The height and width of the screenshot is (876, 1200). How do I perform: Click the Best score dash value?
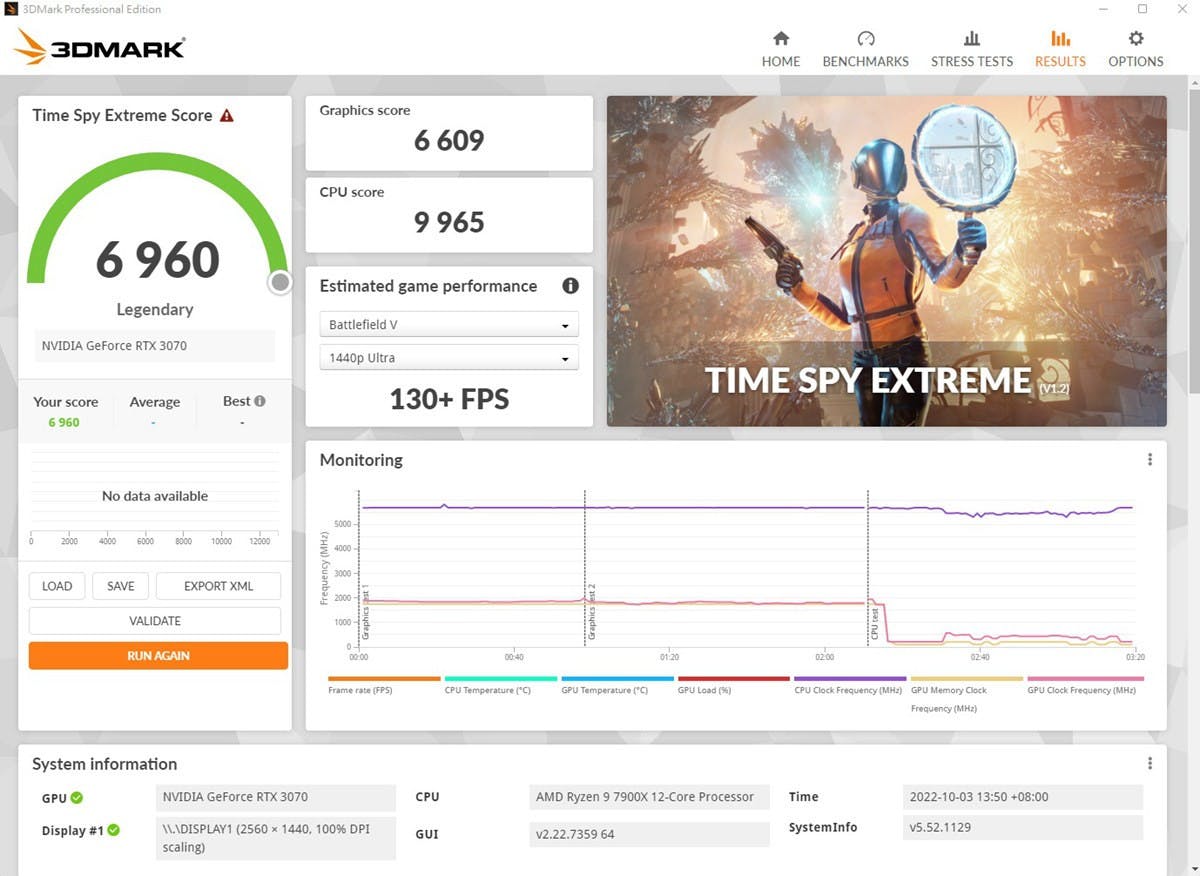243,423
